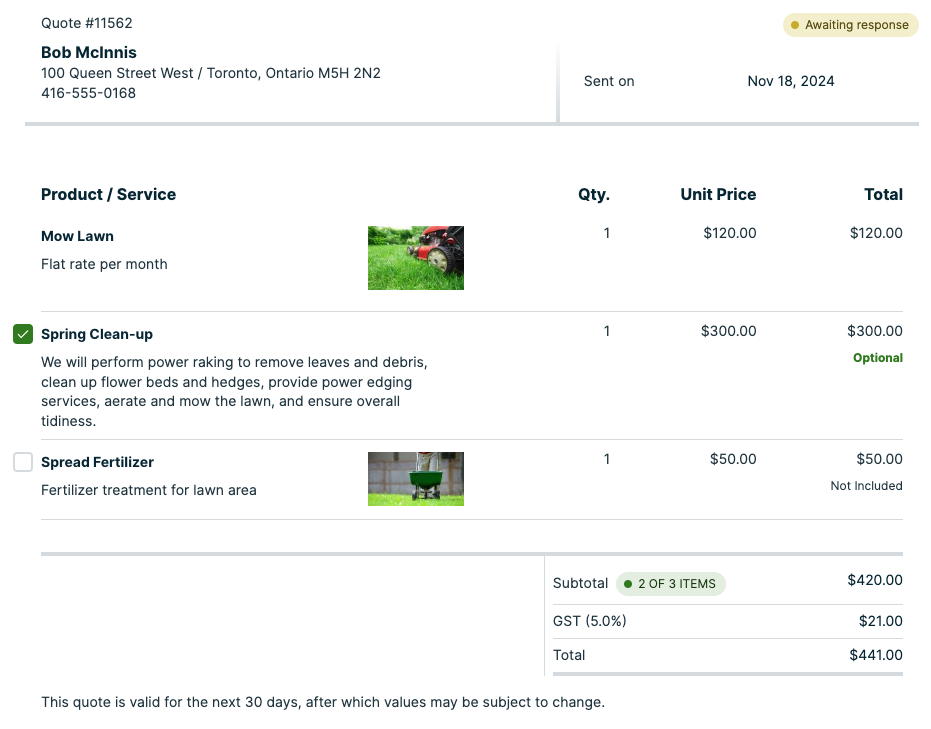The image size is (931, 729).
Task: Click the Spring Clean-up item title
Action: pyautogui.click(x=97, y=334)
